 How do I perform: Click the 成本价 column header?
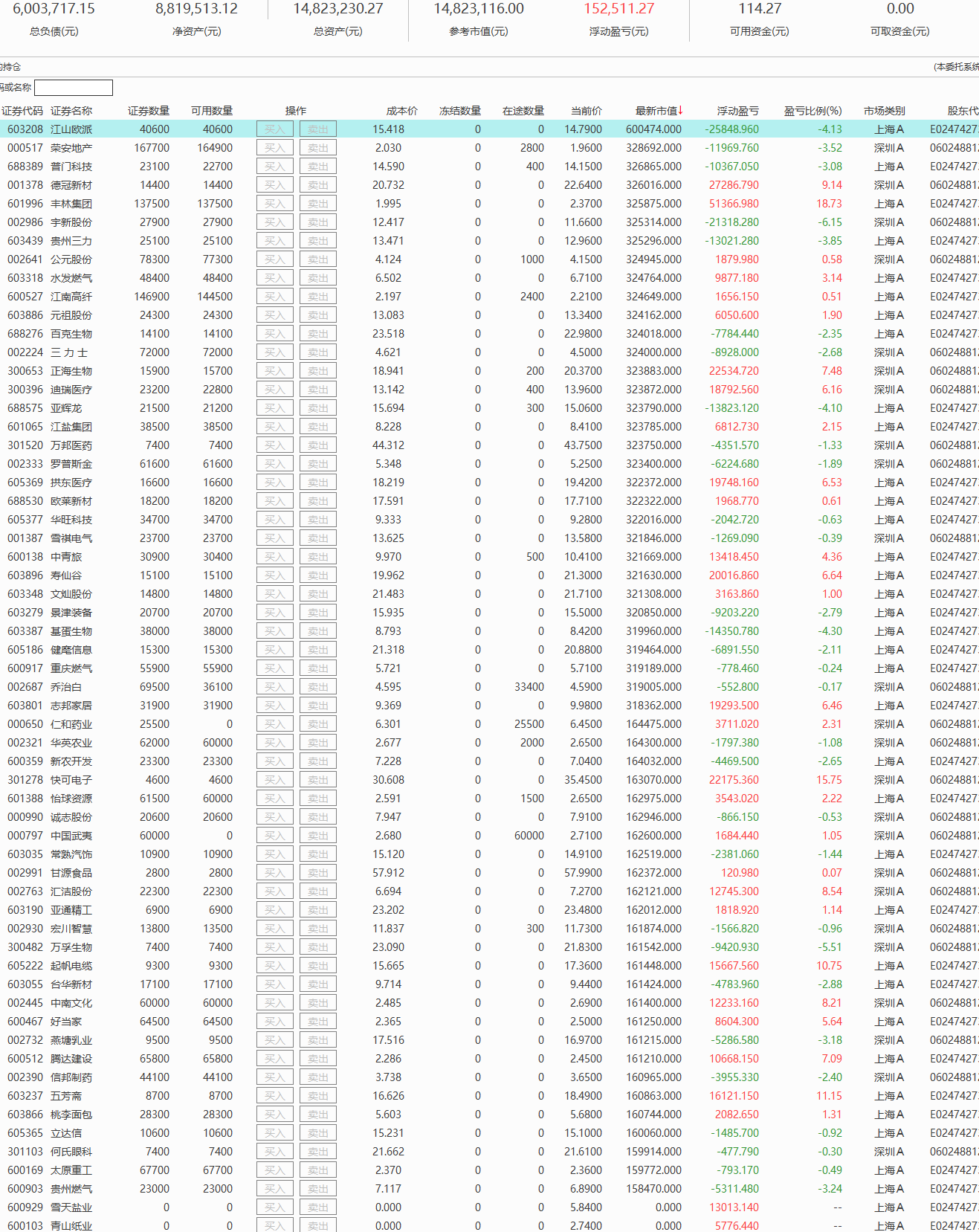click(x=401, y=111)
